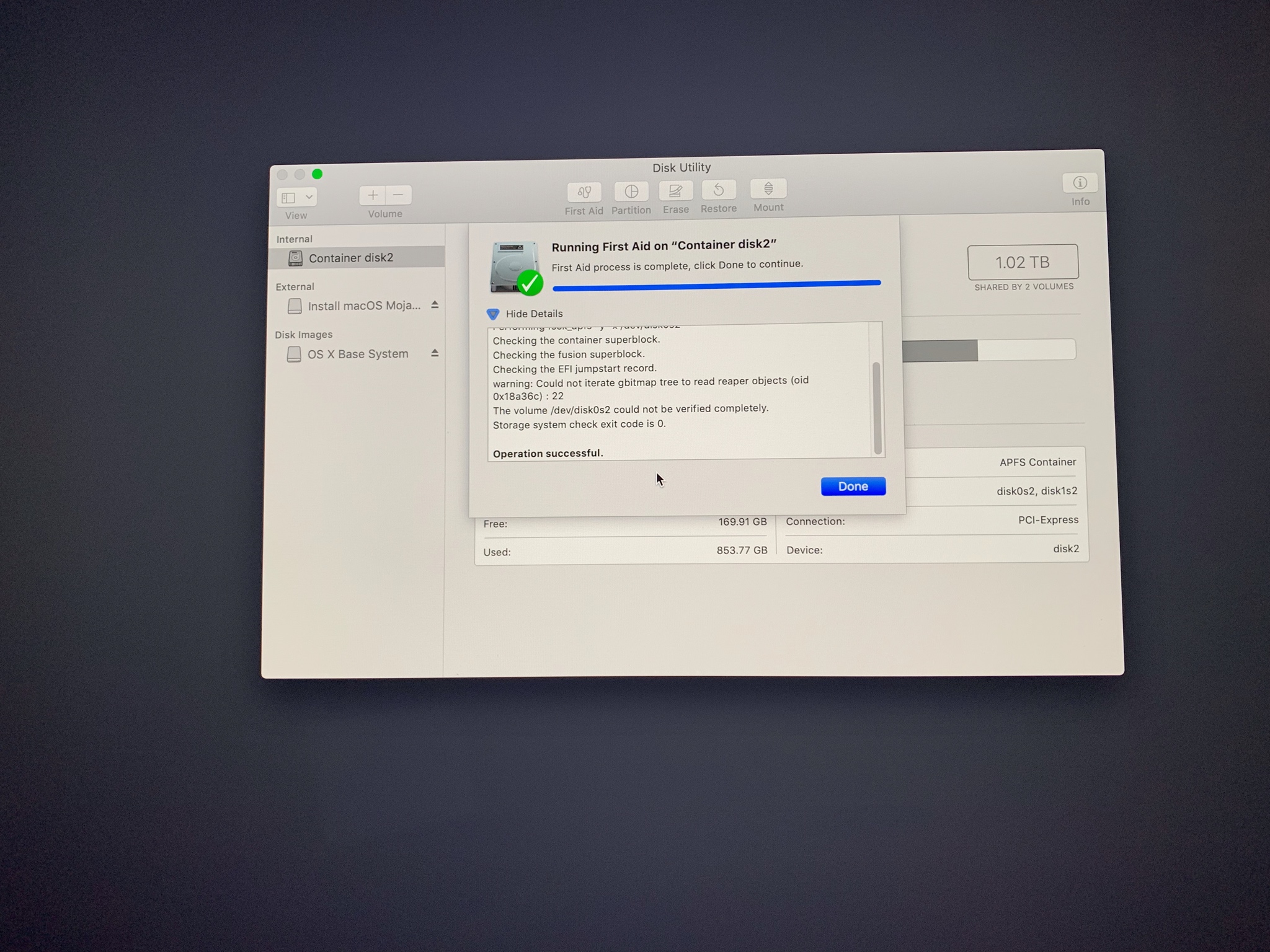Open the Info panel icon
Image resolution: width=1270 pixels, height=952 pixels.
coord(1080,183)
